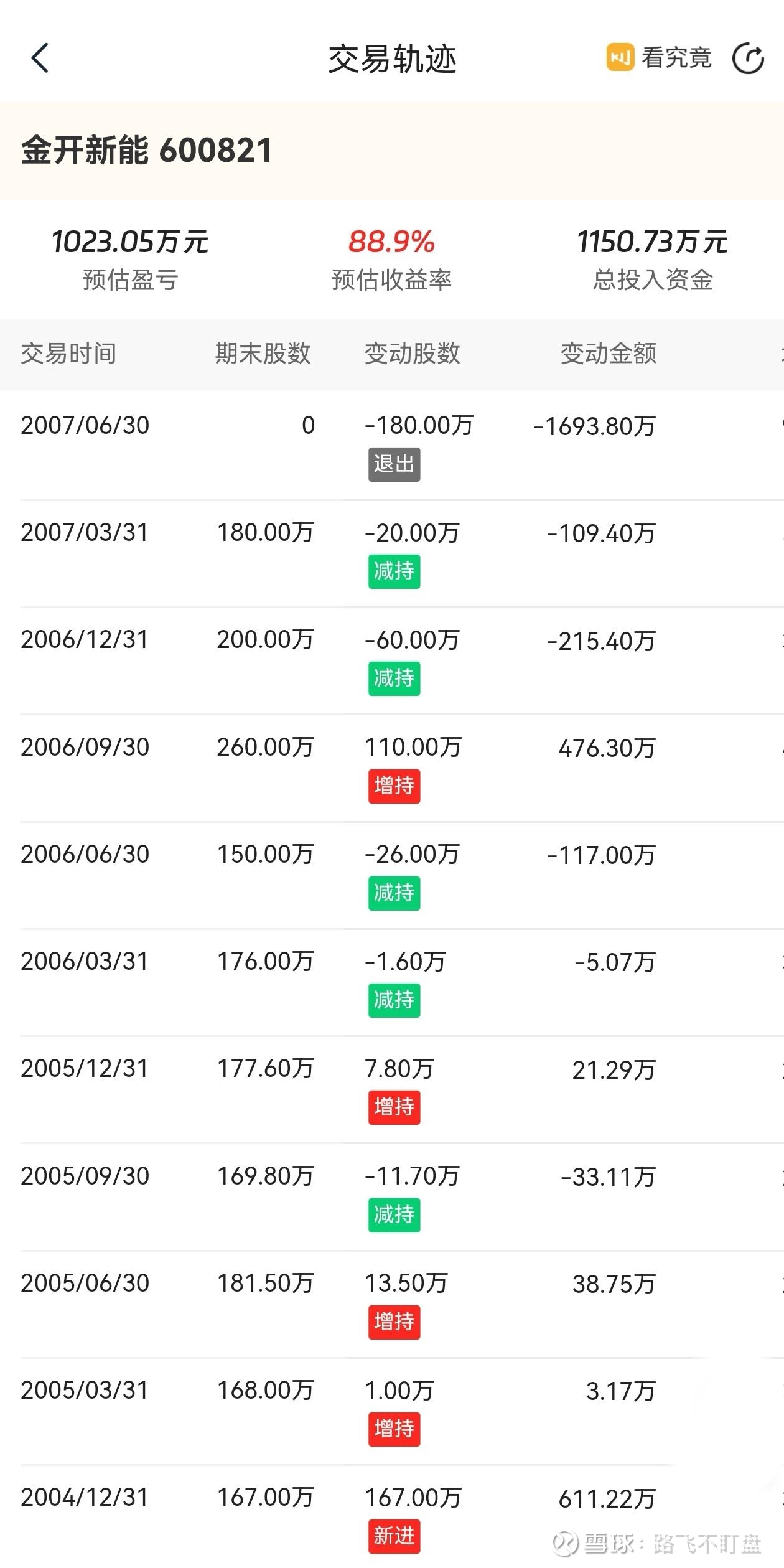Tap the 88.9% estimated return rate
Image resolution: width=784 pixels, height=1568 pixels.
(391, 242)
